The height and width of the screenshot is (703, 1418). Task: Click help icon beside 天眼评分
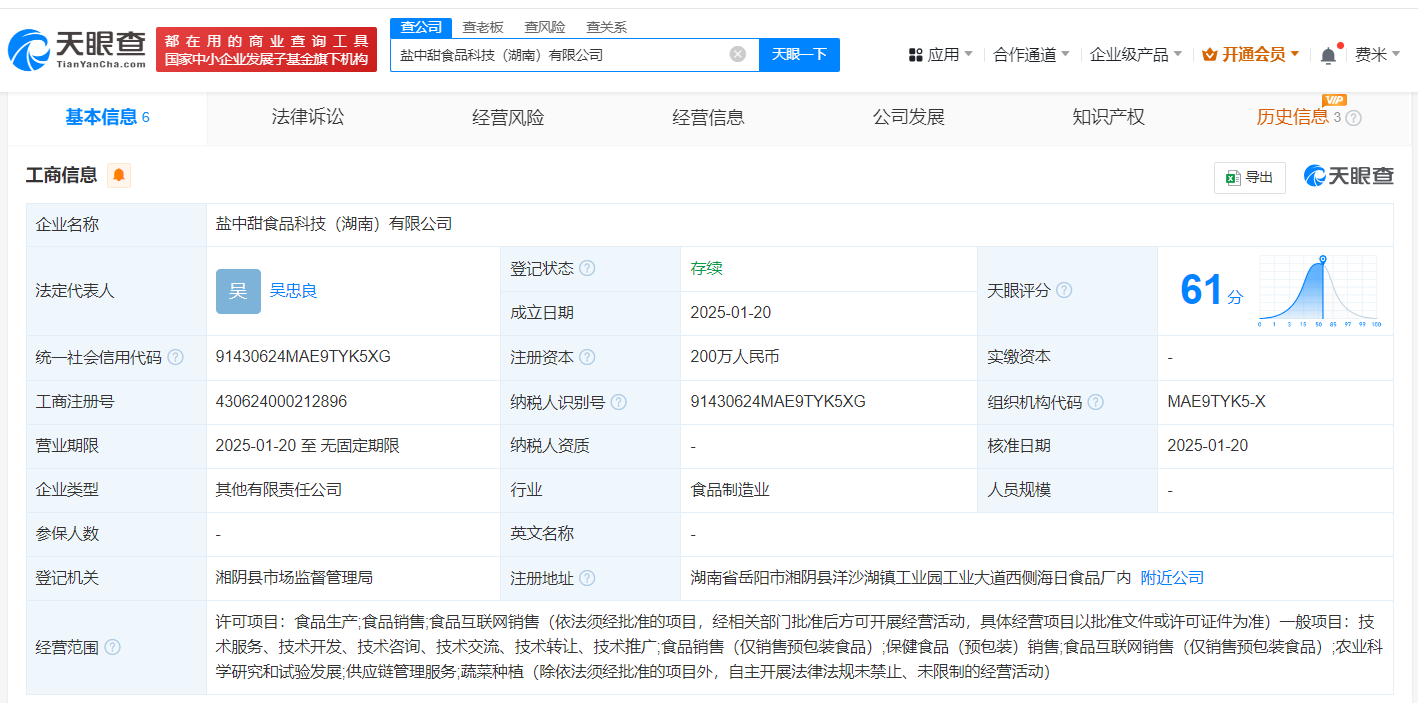[x=1064, y=290]
